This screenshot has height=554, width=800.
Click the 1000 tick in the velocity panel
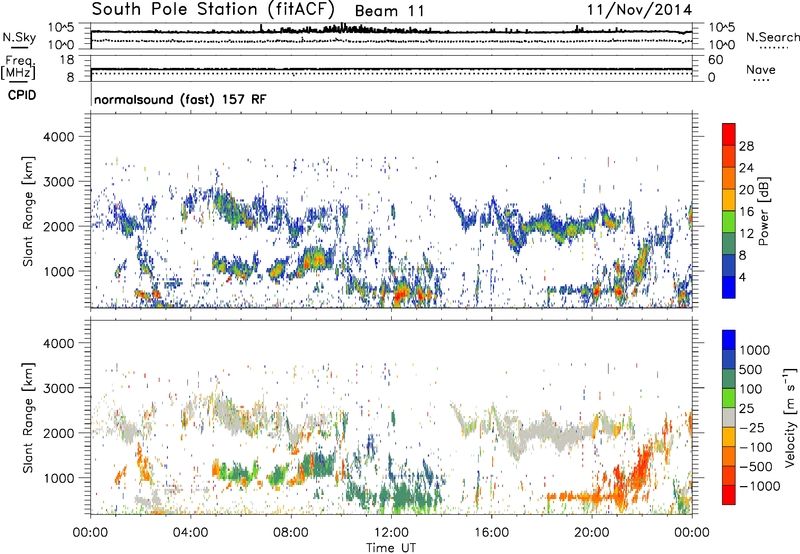59,478
